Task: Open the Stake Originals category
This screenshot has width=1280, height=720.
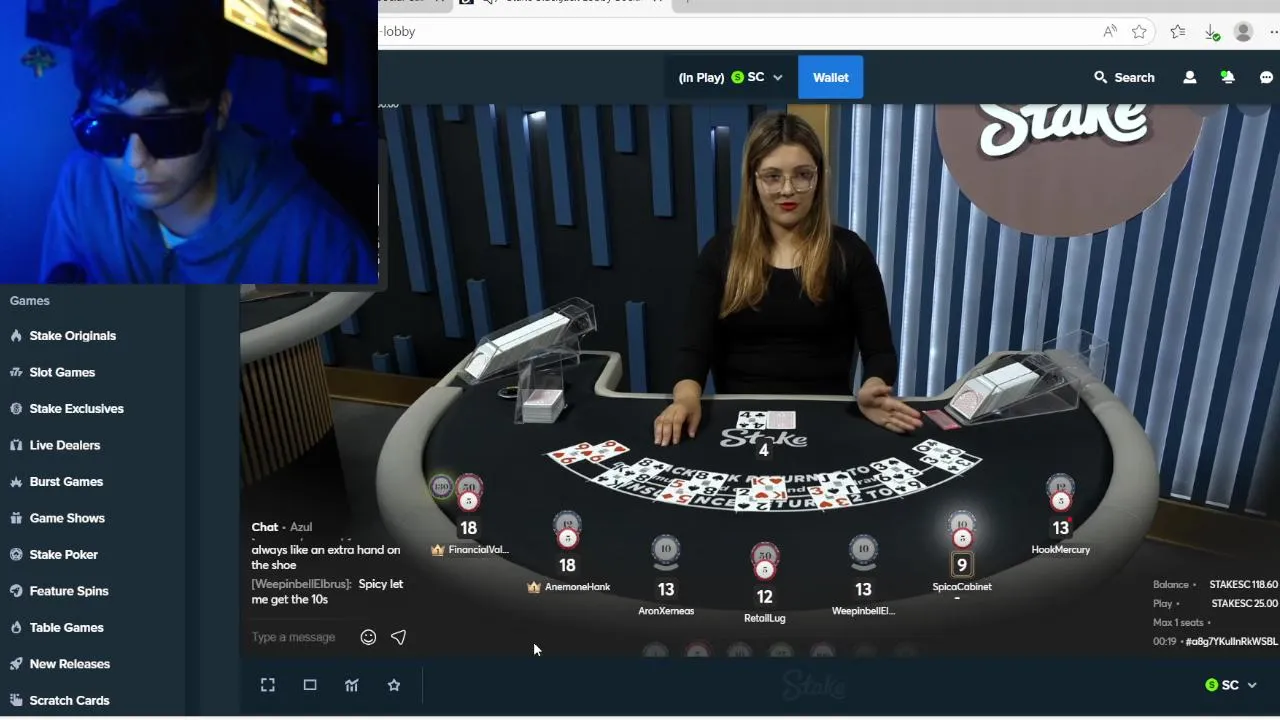Action: pyautogui.click(x=73, y=336)
